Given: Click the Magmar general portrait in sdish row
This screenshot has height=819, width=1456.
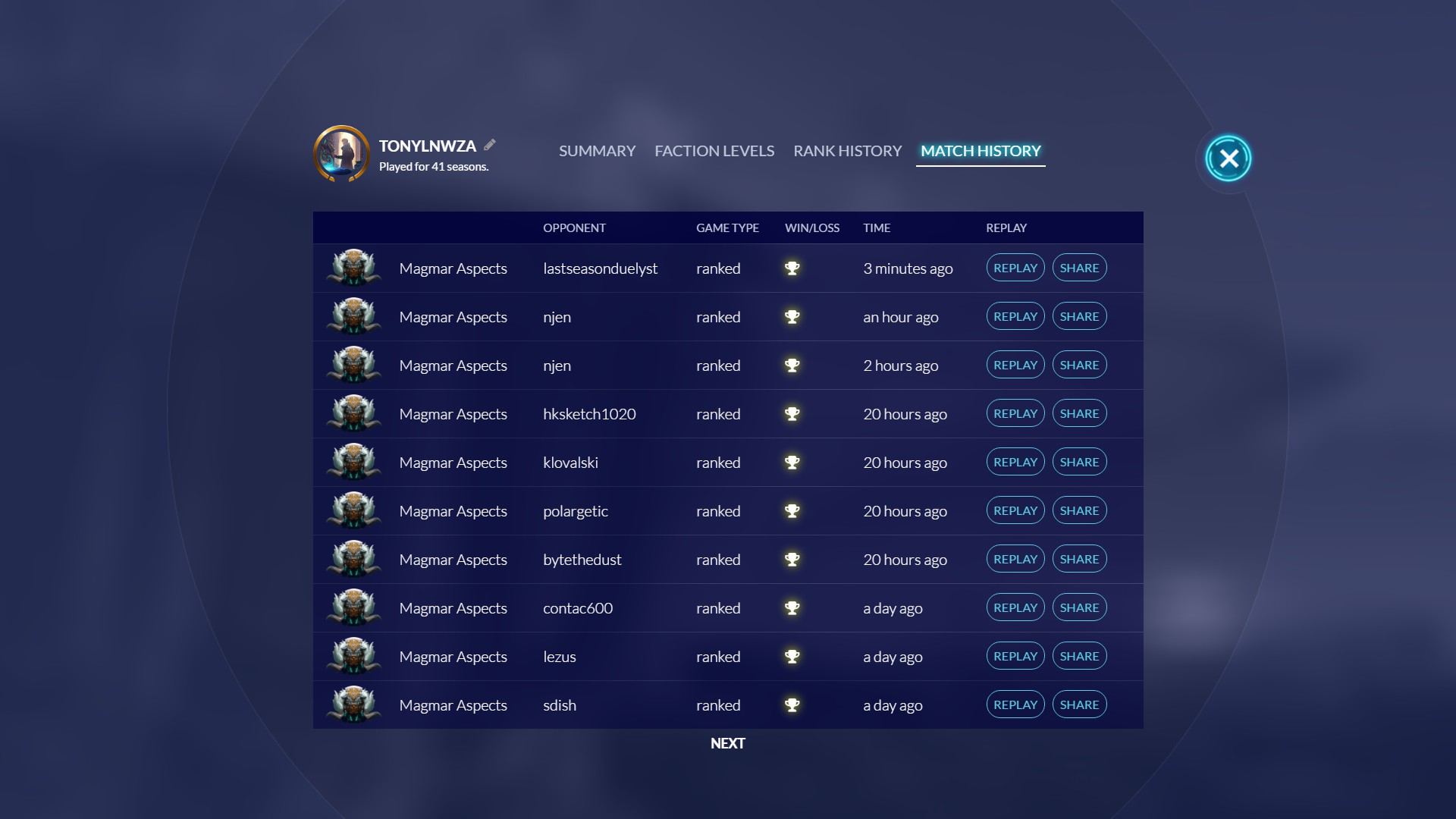Looking at the screenshot, I should [x=353, y=705].
